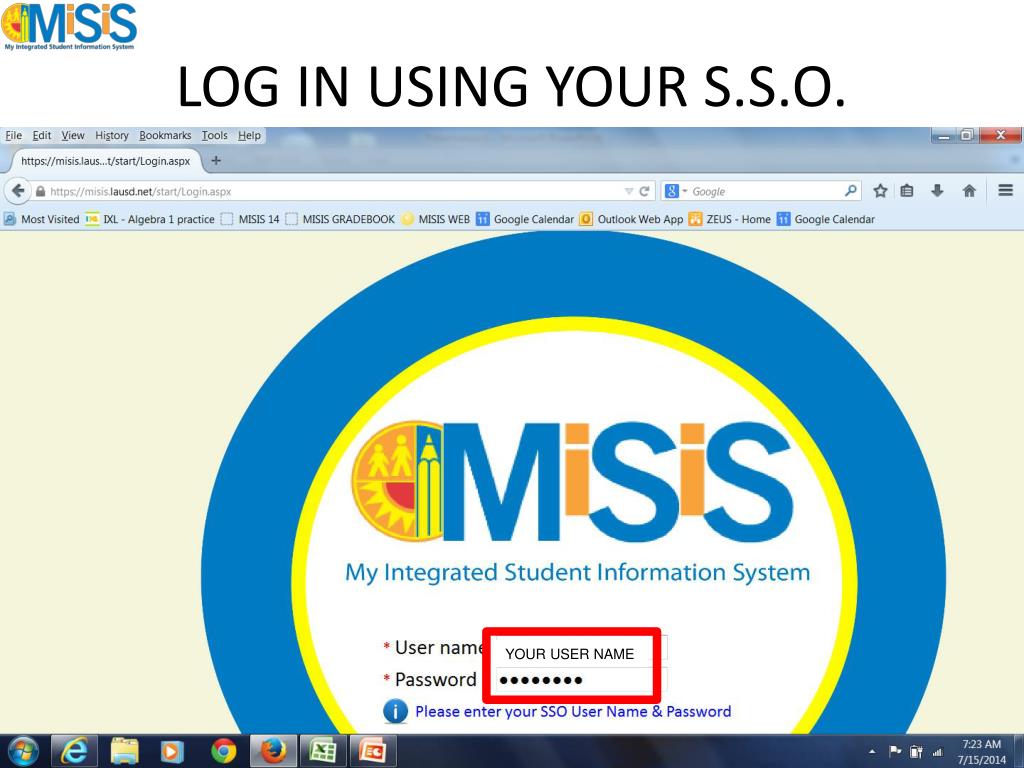Open the Tools menu
Screen dimensions: 1024x768
(x=214, y=135)
